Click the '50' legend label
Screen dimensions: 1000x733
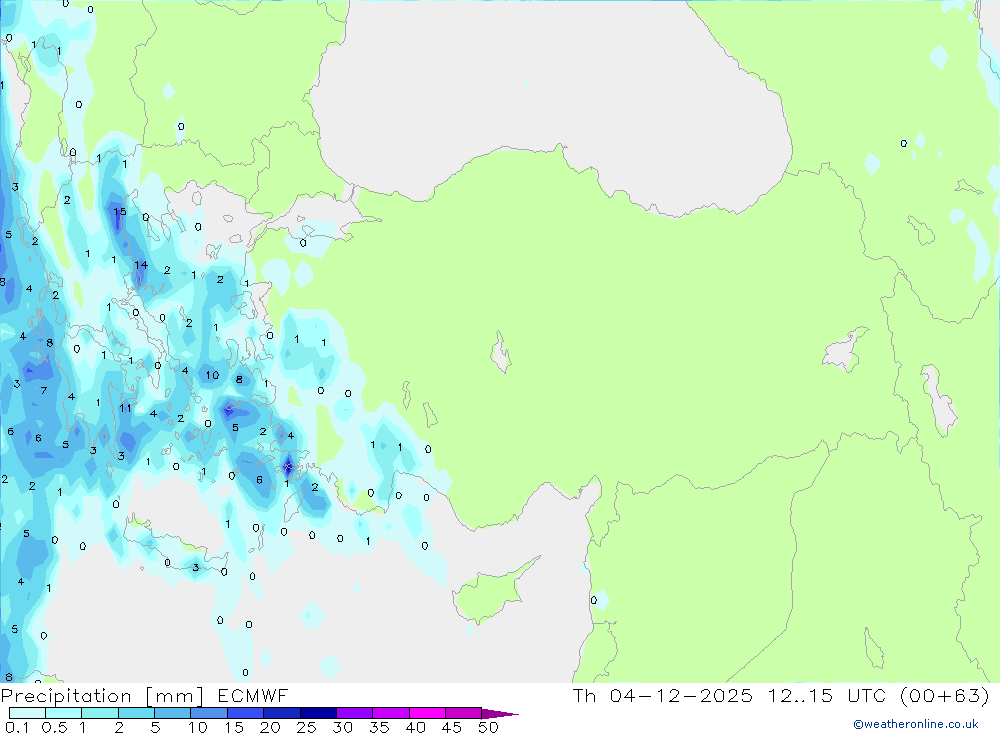point(489,727)
